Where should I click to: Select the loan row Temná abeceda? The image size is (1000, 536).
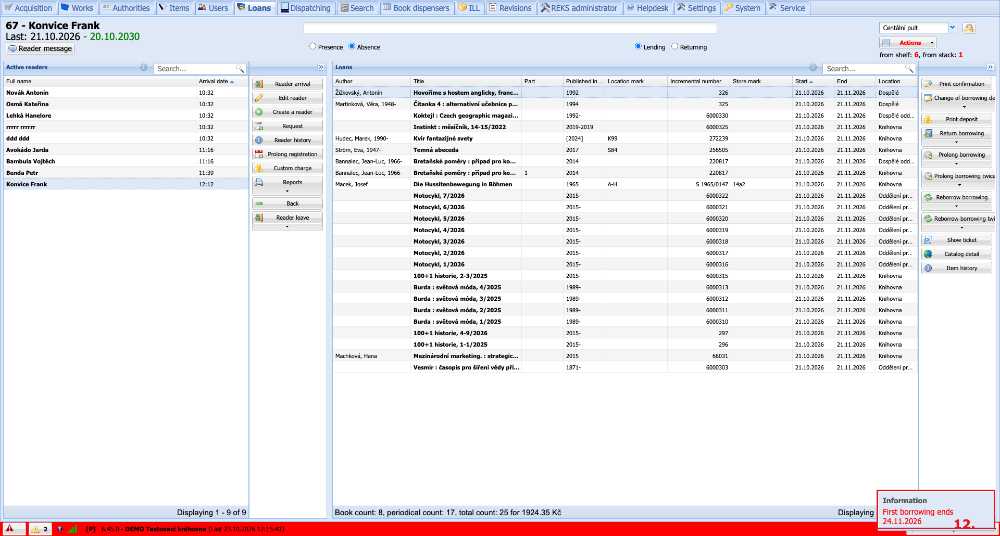pos(625,150)
